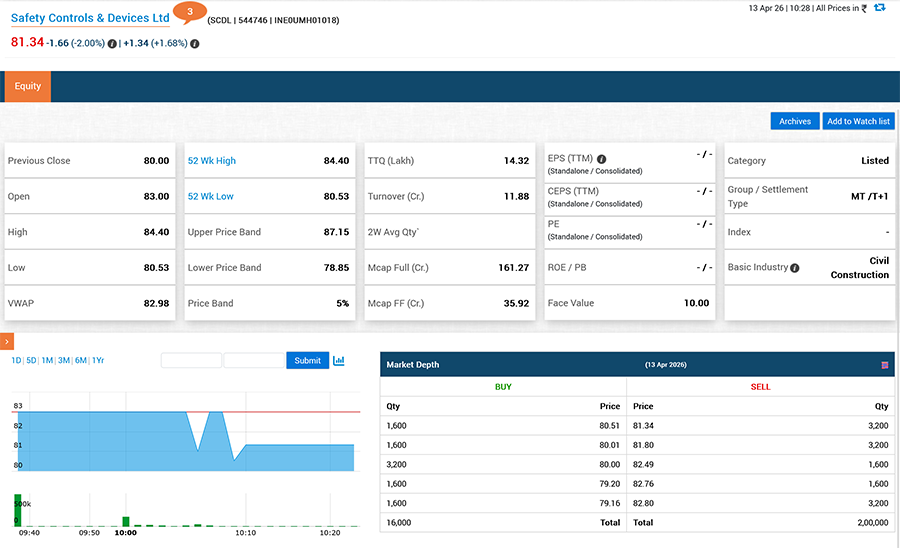The image size is (900, 548).
Task: Click the Safety Controls & Devices Ltd title
Action: (x=90, y=18)
